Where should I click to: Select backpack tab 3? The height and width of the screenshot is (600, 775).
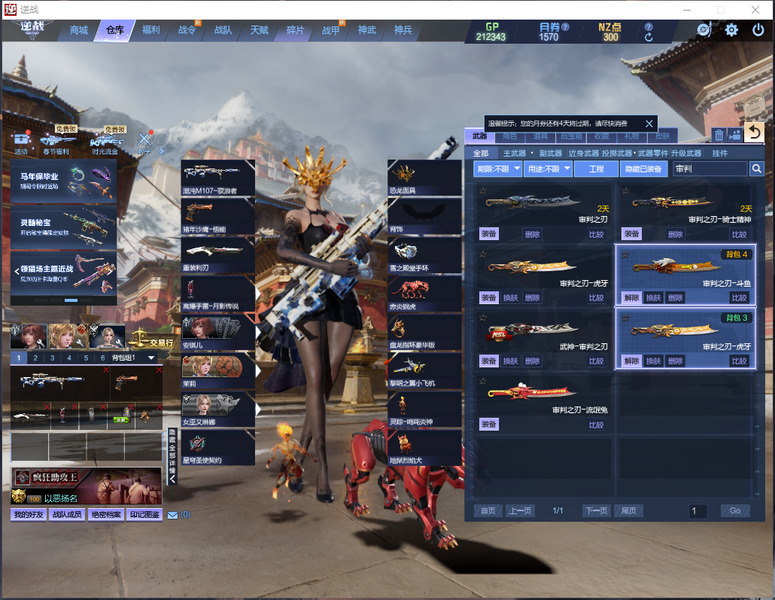tap(52, 357)
